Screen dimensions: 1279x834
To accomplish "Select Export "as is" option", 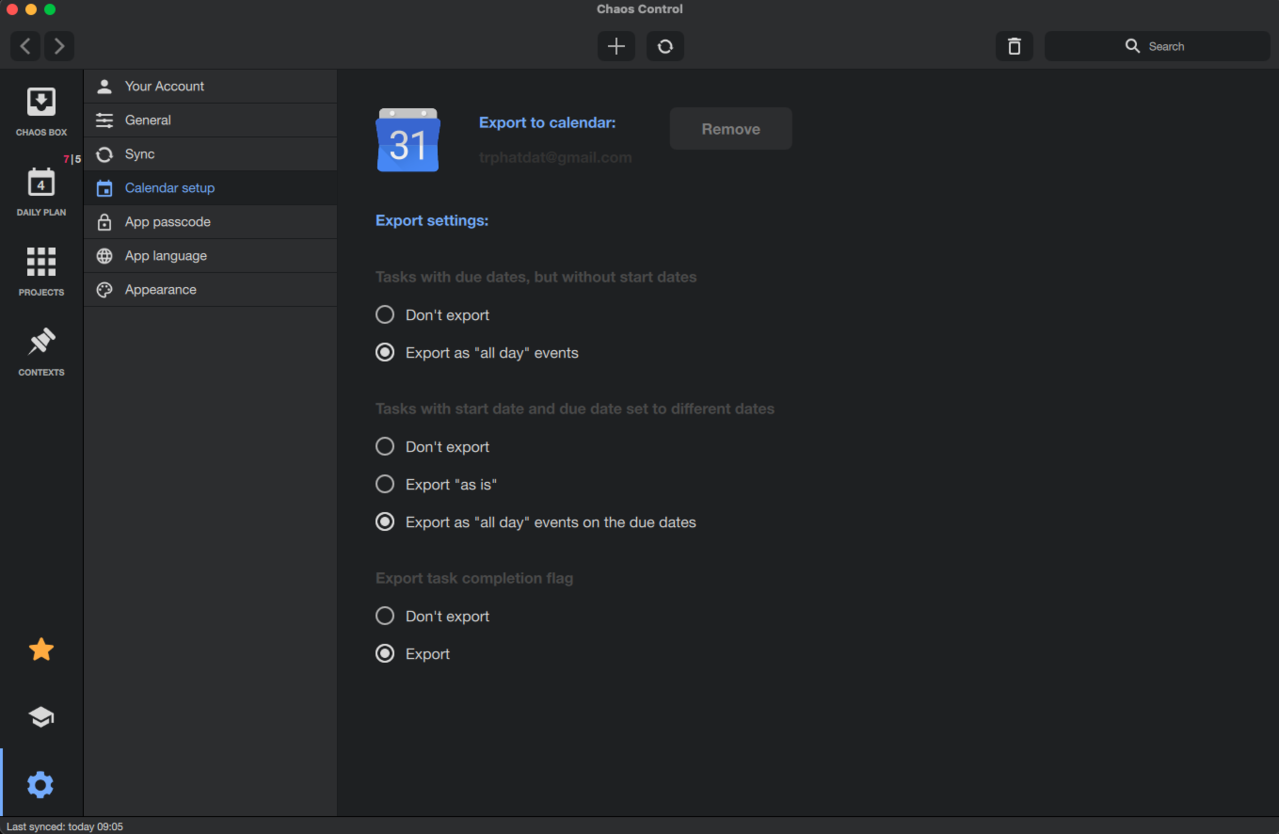I will point(385,485).
